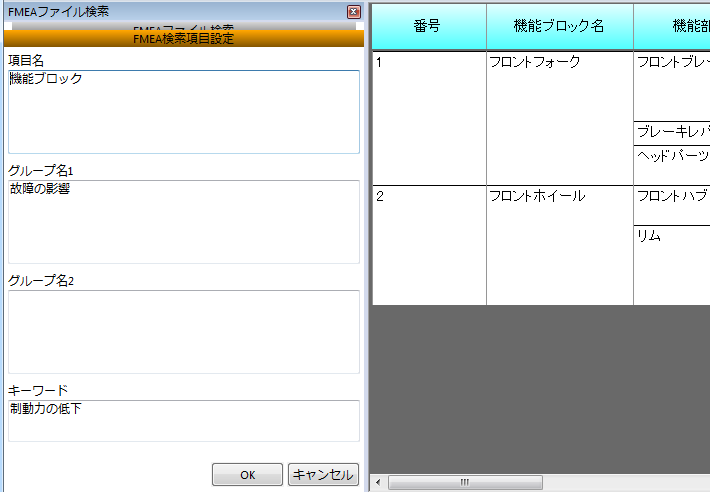The image size is (710, 492).
Task: Click the scrollbar left arrow
Action: point(378,482)
